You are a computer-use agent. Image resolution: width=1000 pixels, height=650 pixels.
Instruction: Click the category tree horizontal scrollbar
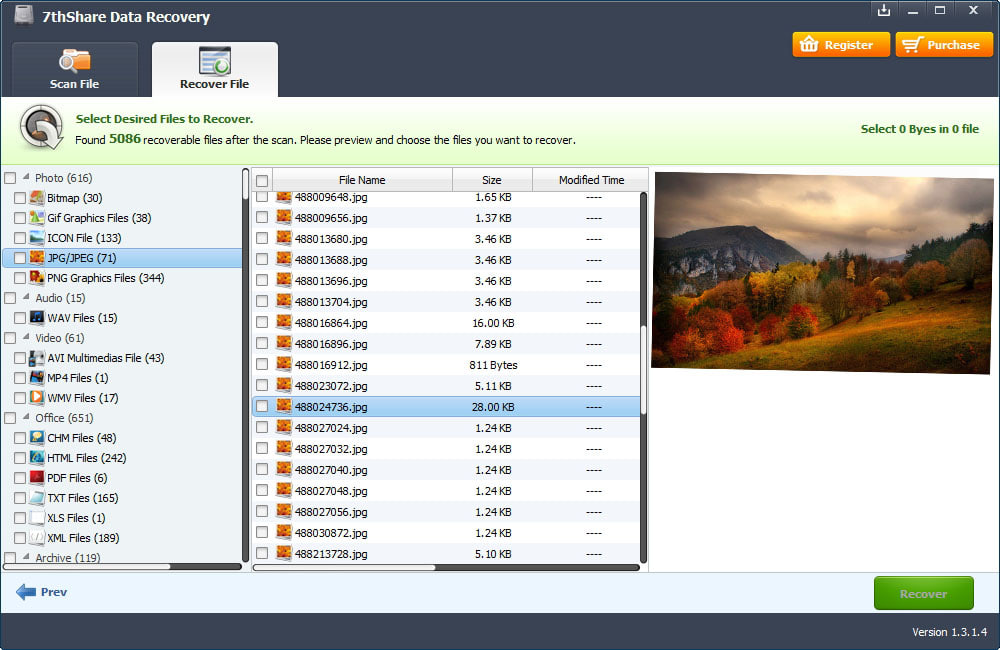pyautogui.click(x=122, y=566)
